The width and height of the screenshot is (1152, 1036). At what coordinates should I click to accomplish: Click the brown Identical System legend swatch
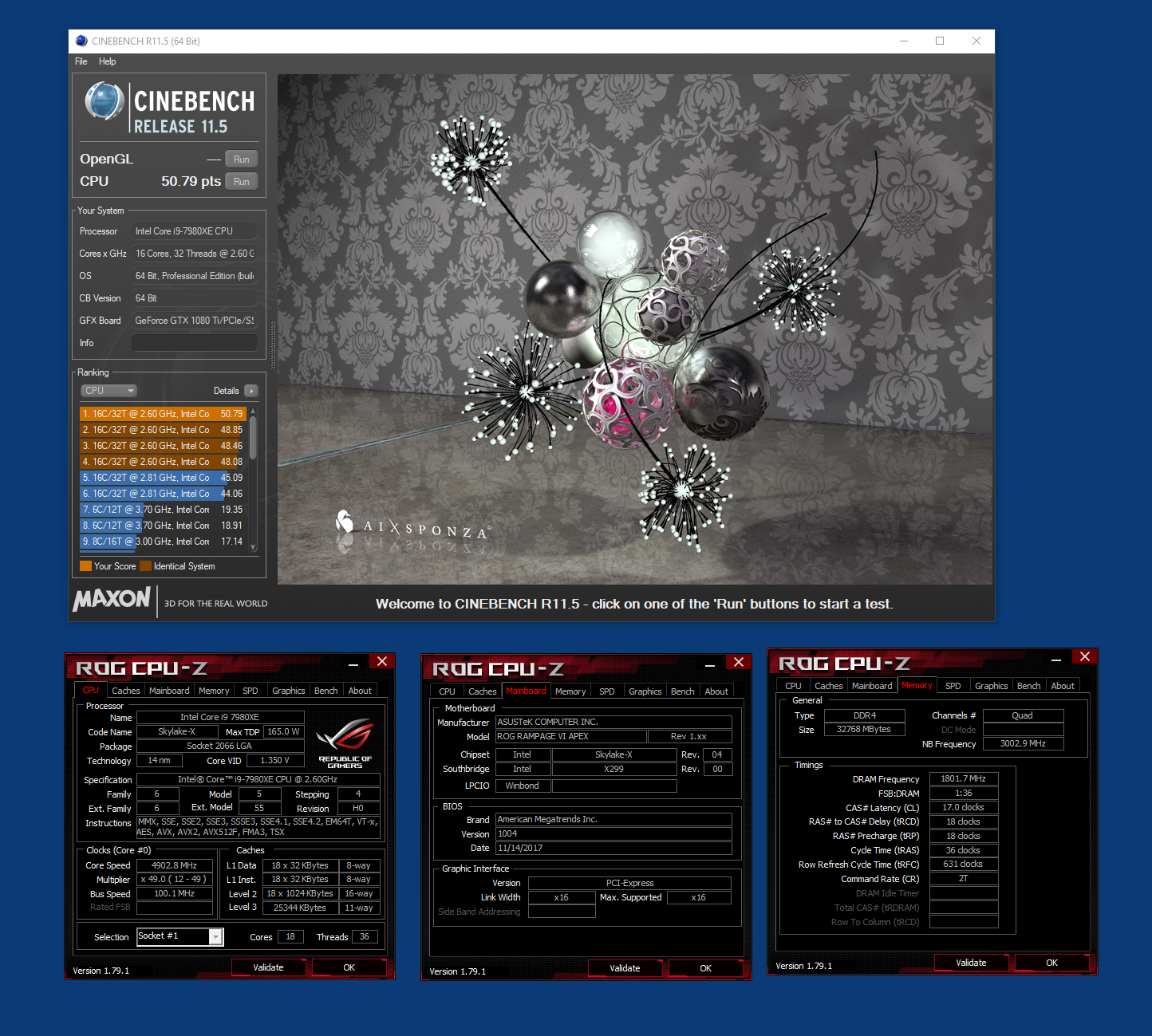click(x=145, y=566)
